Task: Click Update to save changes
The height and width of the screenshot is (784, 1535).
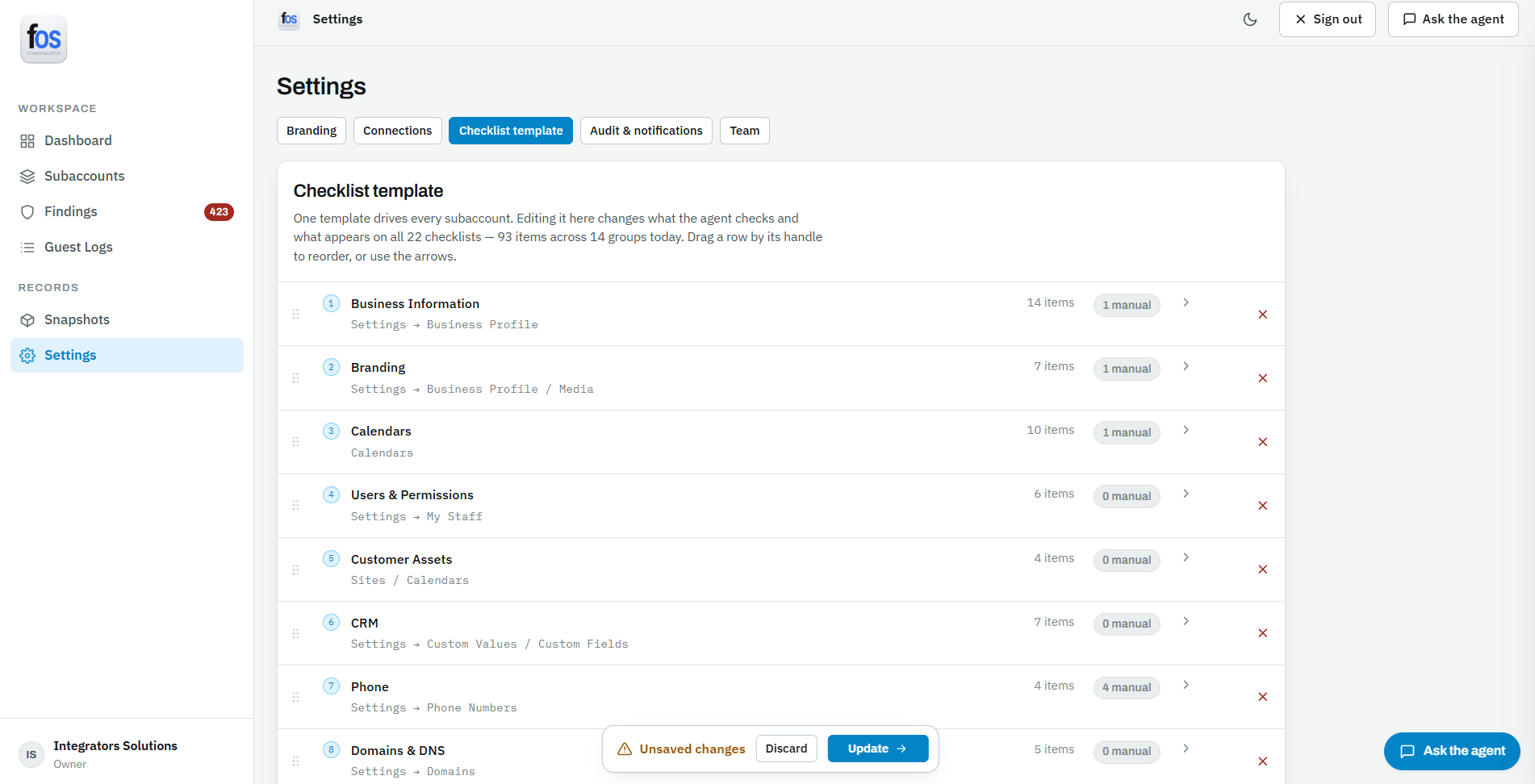Action: point(877,749)
